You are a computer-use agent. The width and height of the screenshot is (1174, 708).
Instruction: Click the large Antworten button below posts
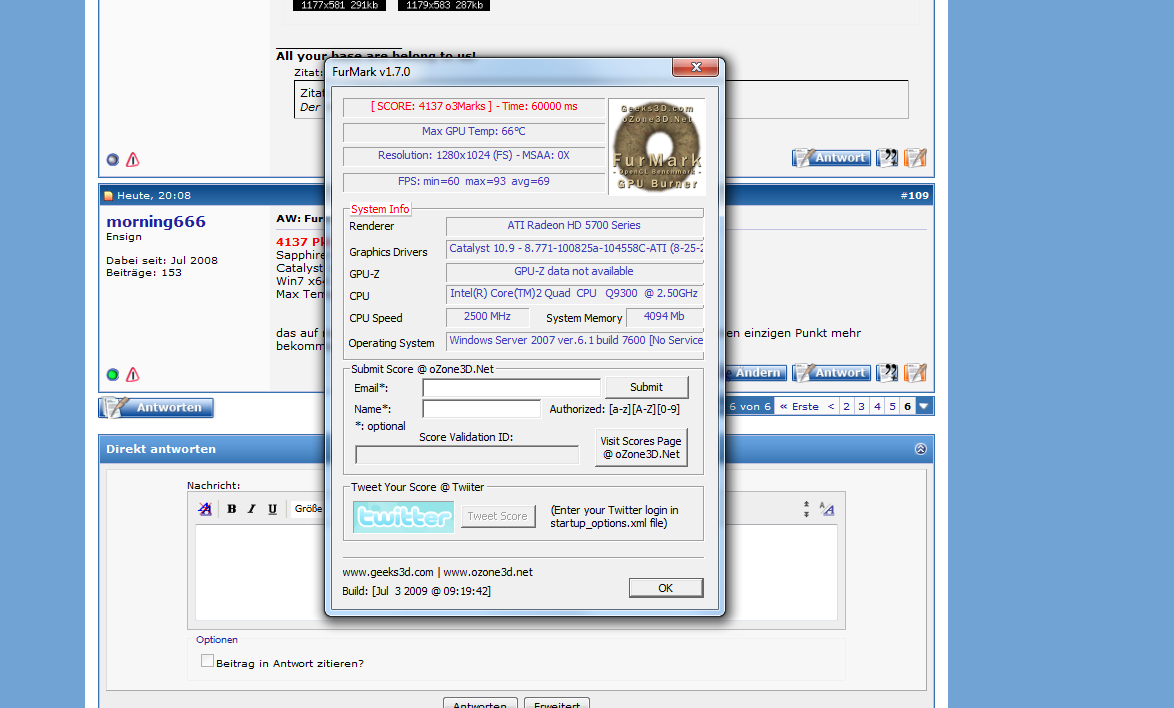click(x=156, y=407)
